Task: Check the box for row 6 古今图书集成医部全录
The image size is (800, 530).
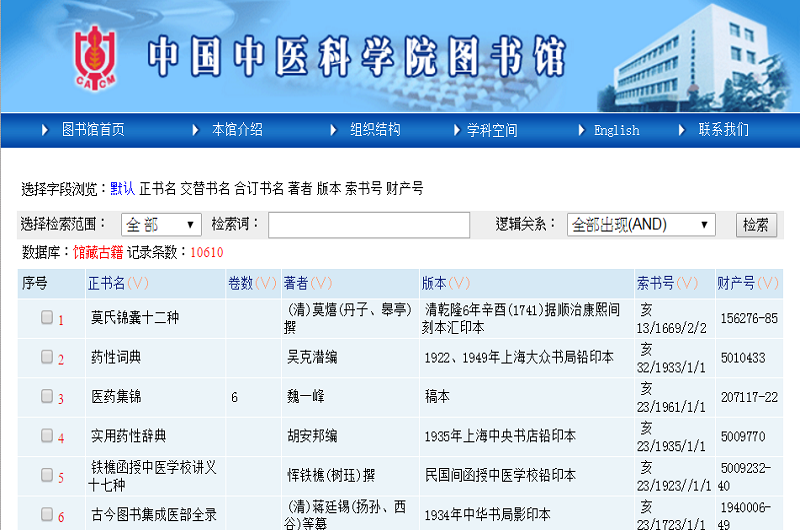Action: point(47,514)
